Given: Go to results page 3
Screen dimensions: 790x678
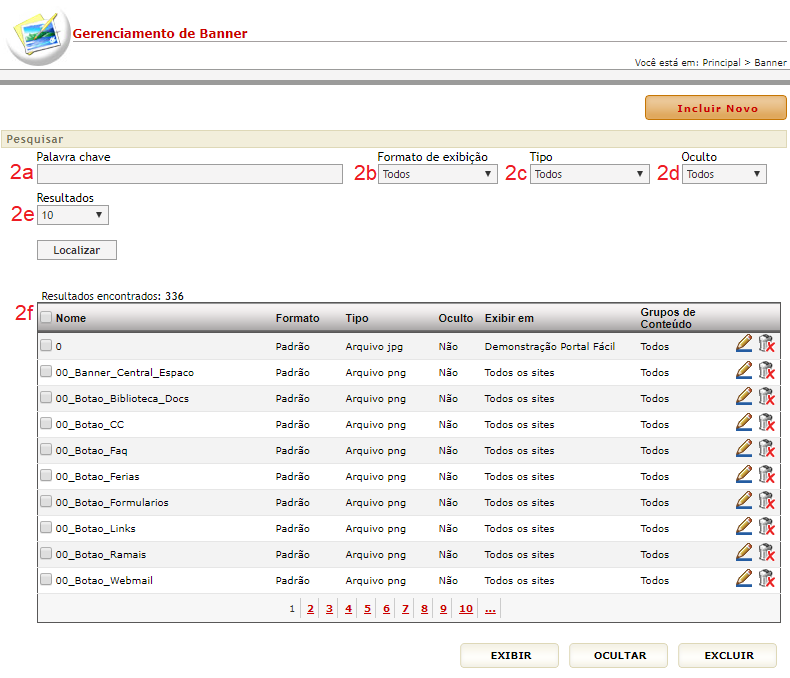Looking at the screenshot, I should click(330, 608).
